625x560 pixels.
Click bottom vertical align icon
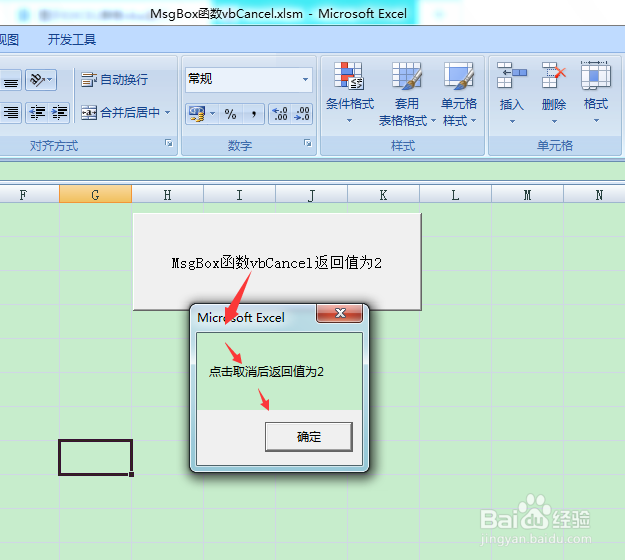10,80
